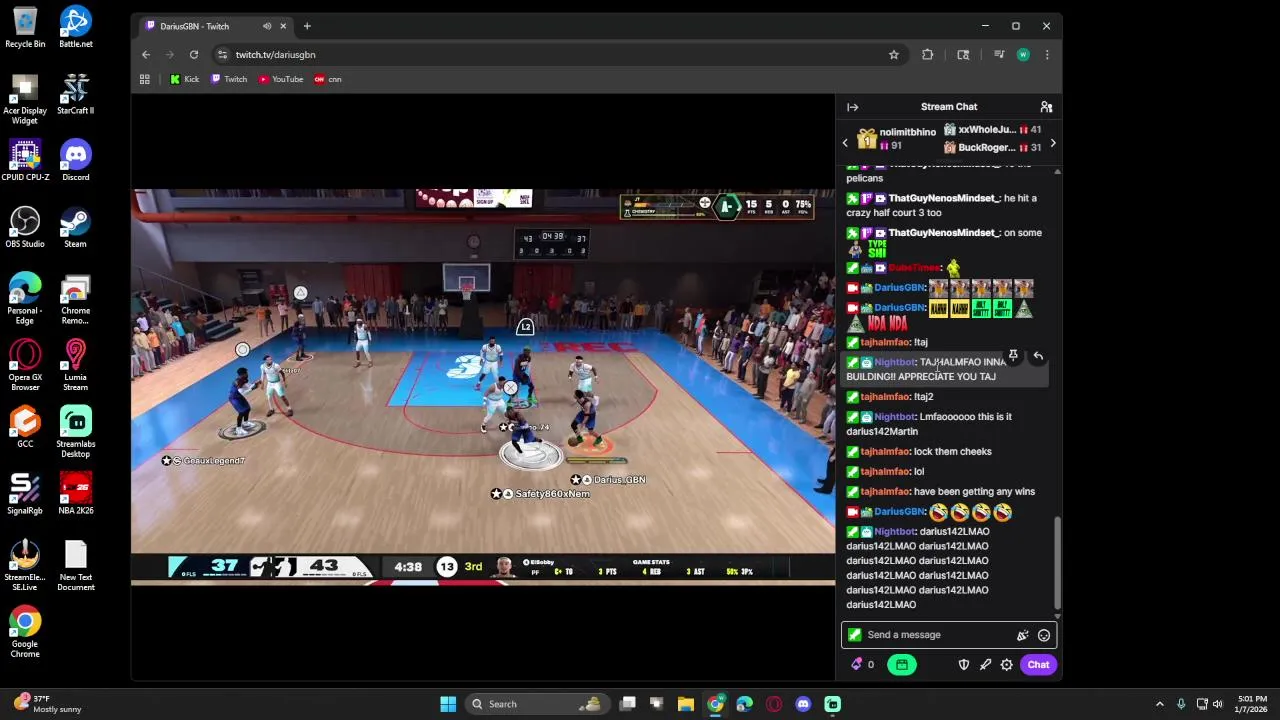Click the green rewards calendar button
This screenshot has height=720, width=1280.
pos(901,665)
